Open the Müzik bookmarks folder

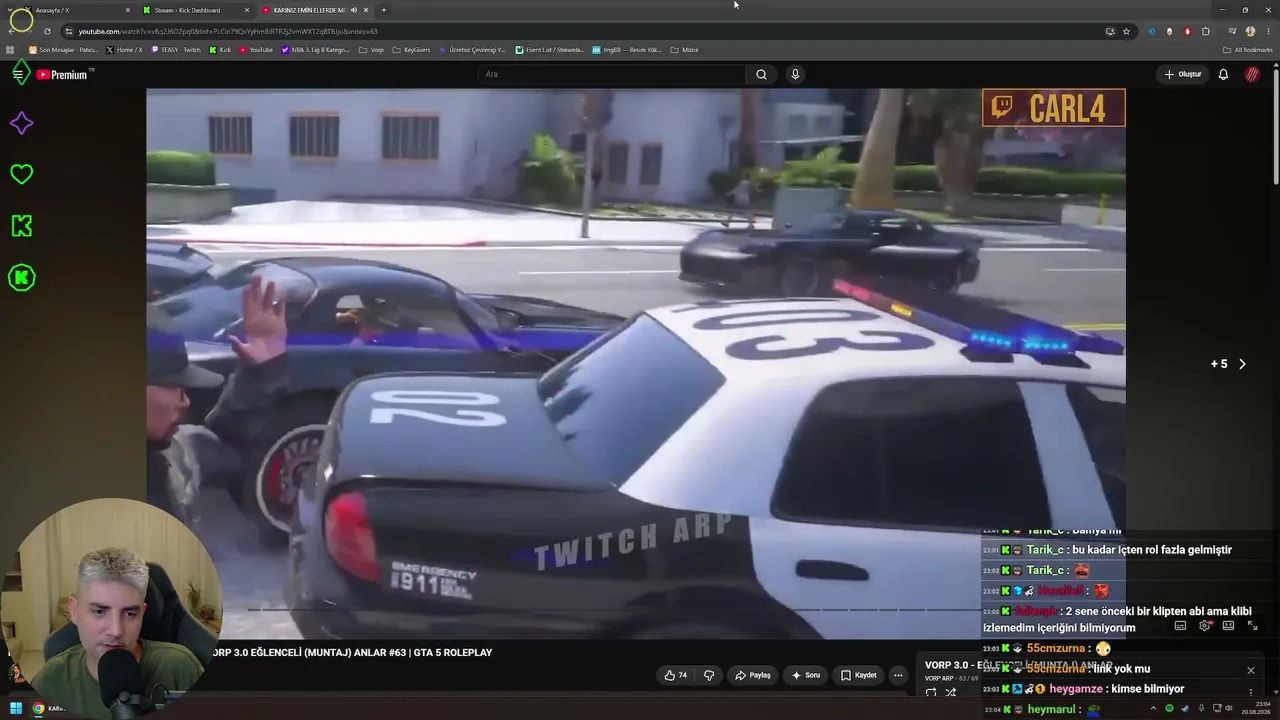coord(684,50)
